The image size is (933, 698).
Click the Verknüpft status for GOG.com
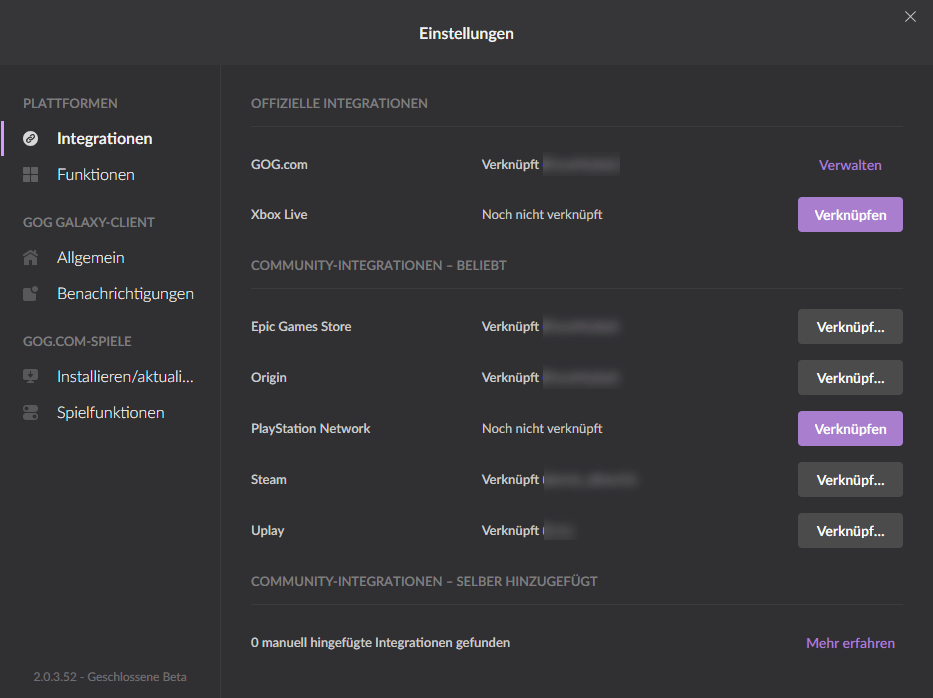(x=510, y=164)
